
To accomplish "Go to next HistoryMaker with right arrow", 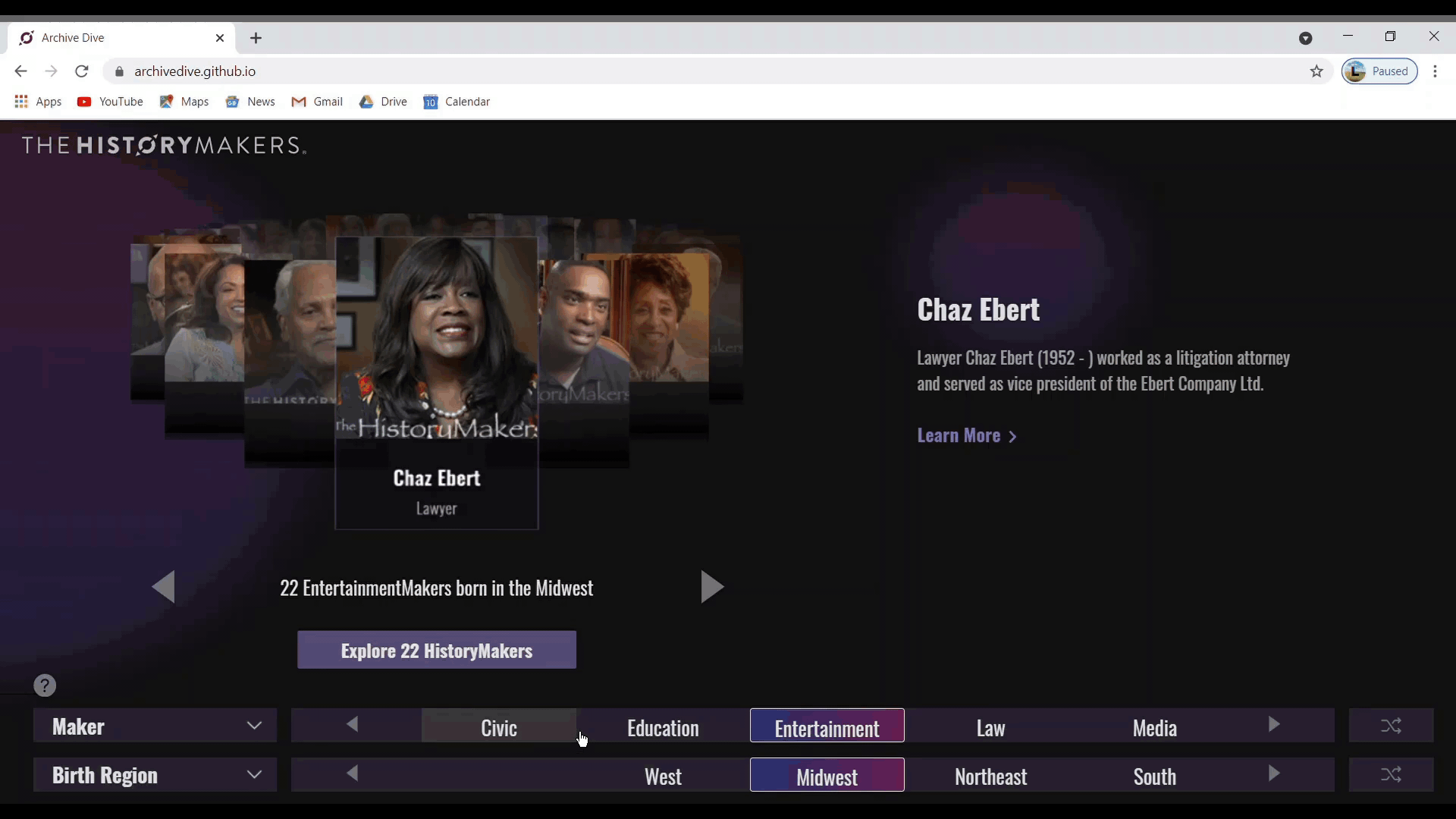I will tap(711, 587).
